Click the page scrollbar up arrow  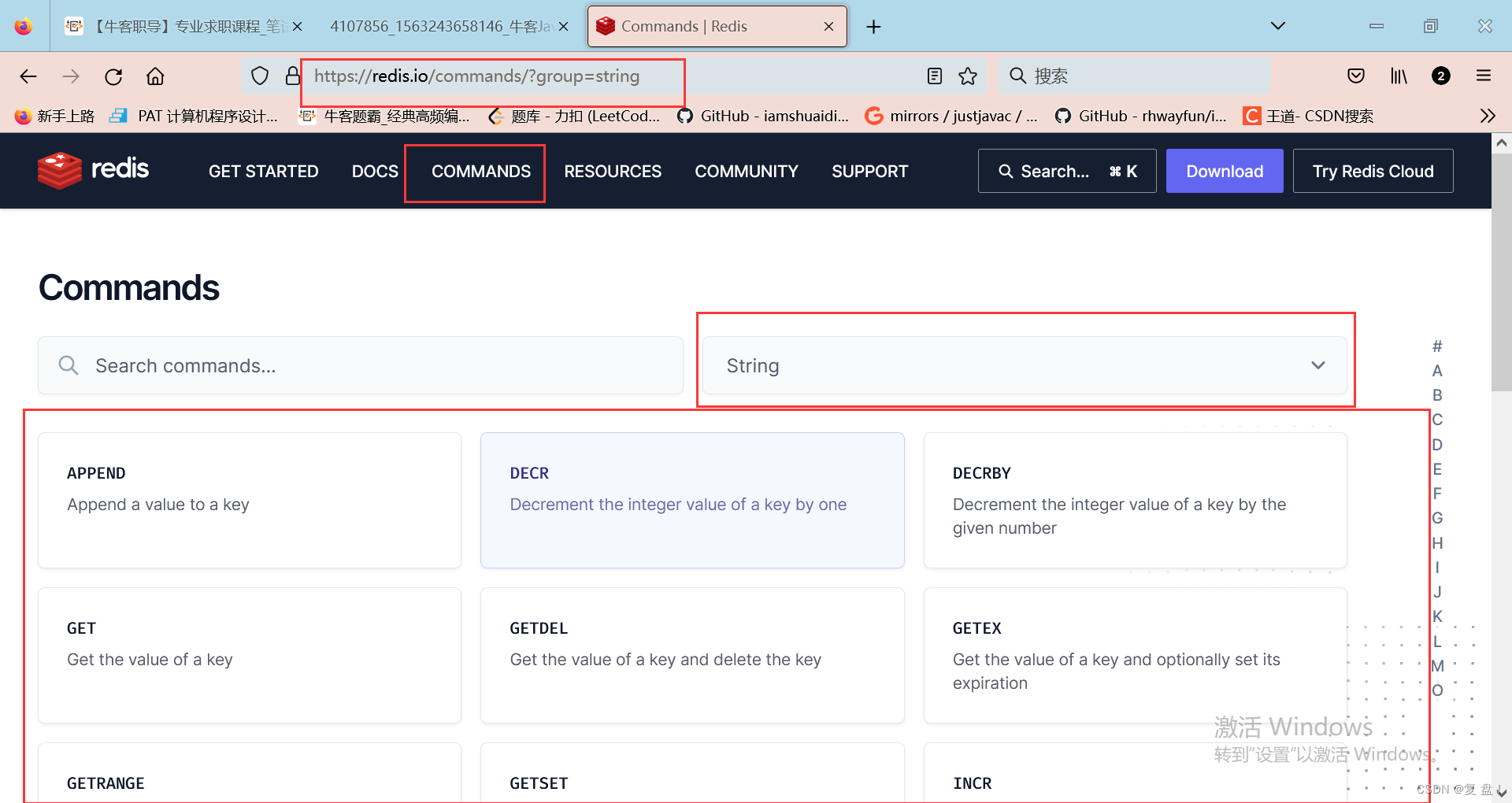click(x=1501, y=143)
